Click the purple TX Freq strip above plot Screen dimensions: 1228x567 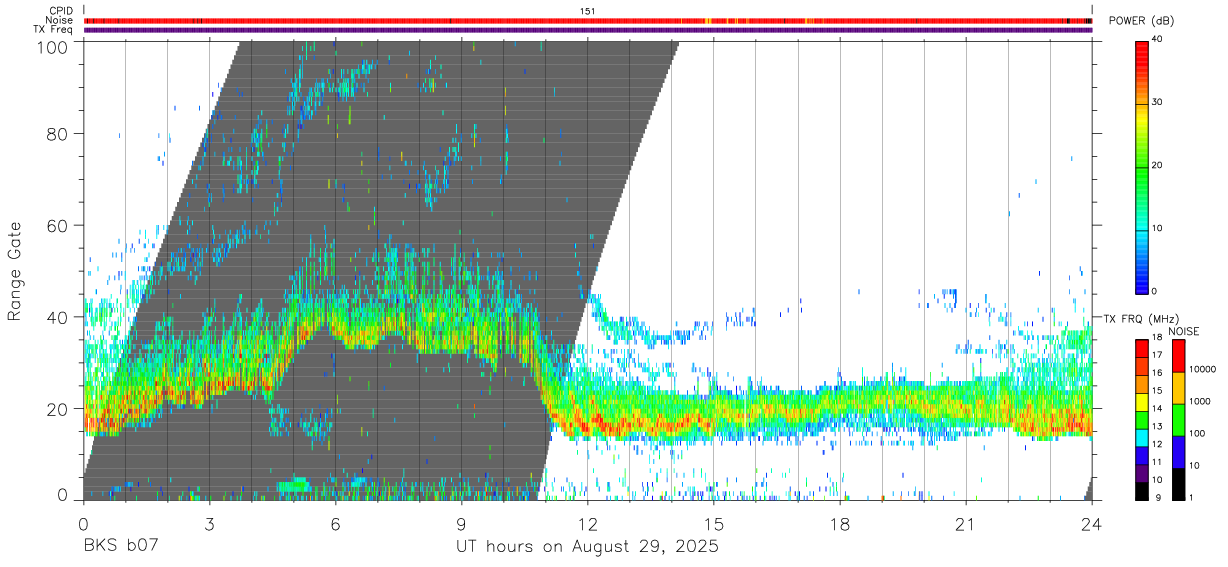[588, 30]
